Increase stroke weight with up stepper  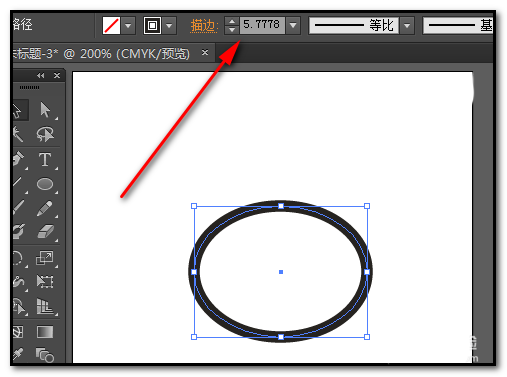[232, 21]
